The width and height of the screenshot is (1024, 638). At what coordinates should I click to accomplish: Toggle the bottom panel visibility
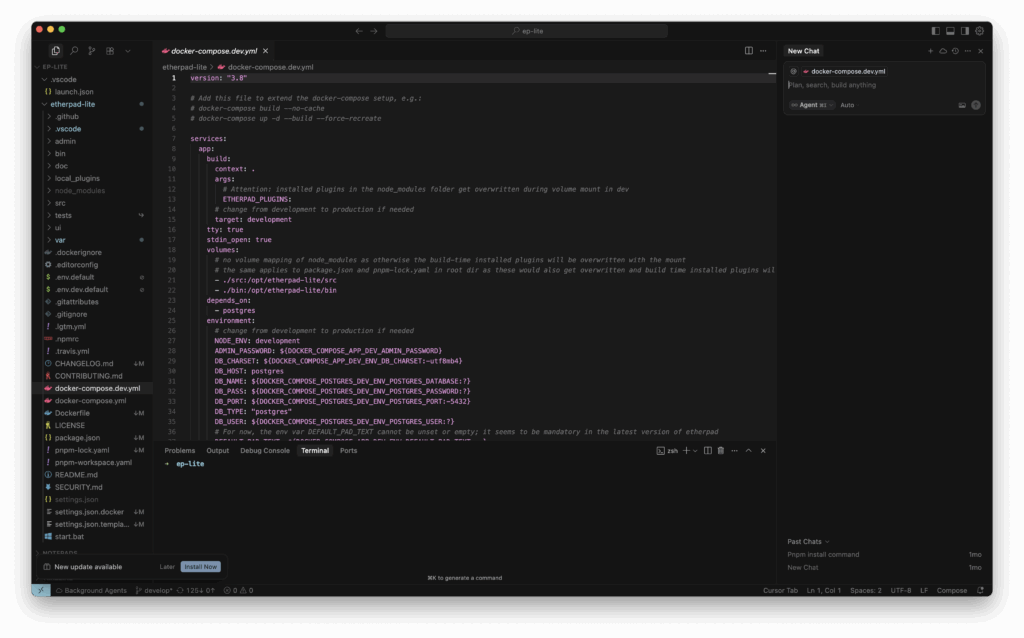(x=950, y=31)
